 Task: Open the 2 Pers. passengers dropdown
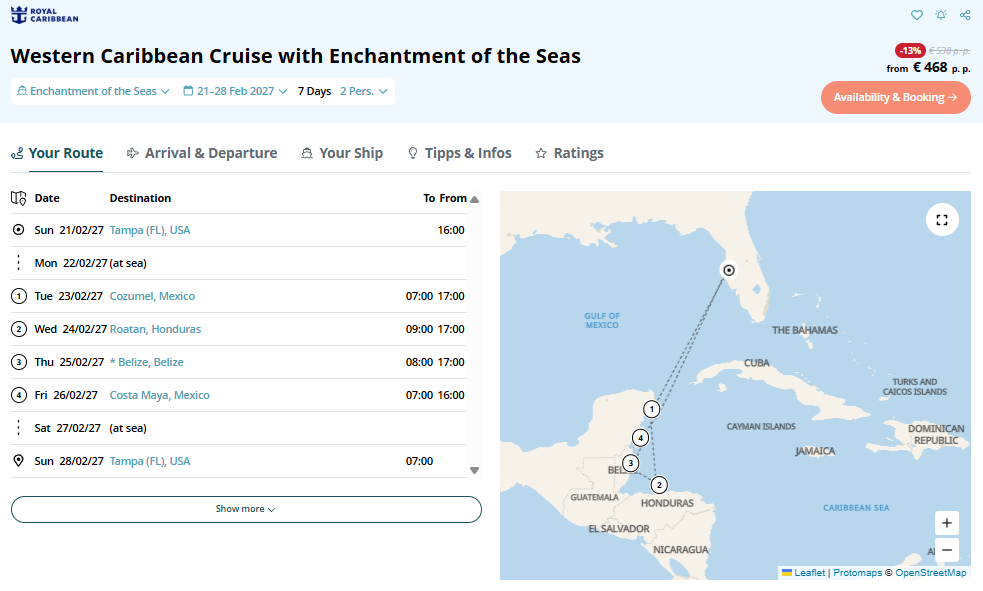tap(364, 92)
